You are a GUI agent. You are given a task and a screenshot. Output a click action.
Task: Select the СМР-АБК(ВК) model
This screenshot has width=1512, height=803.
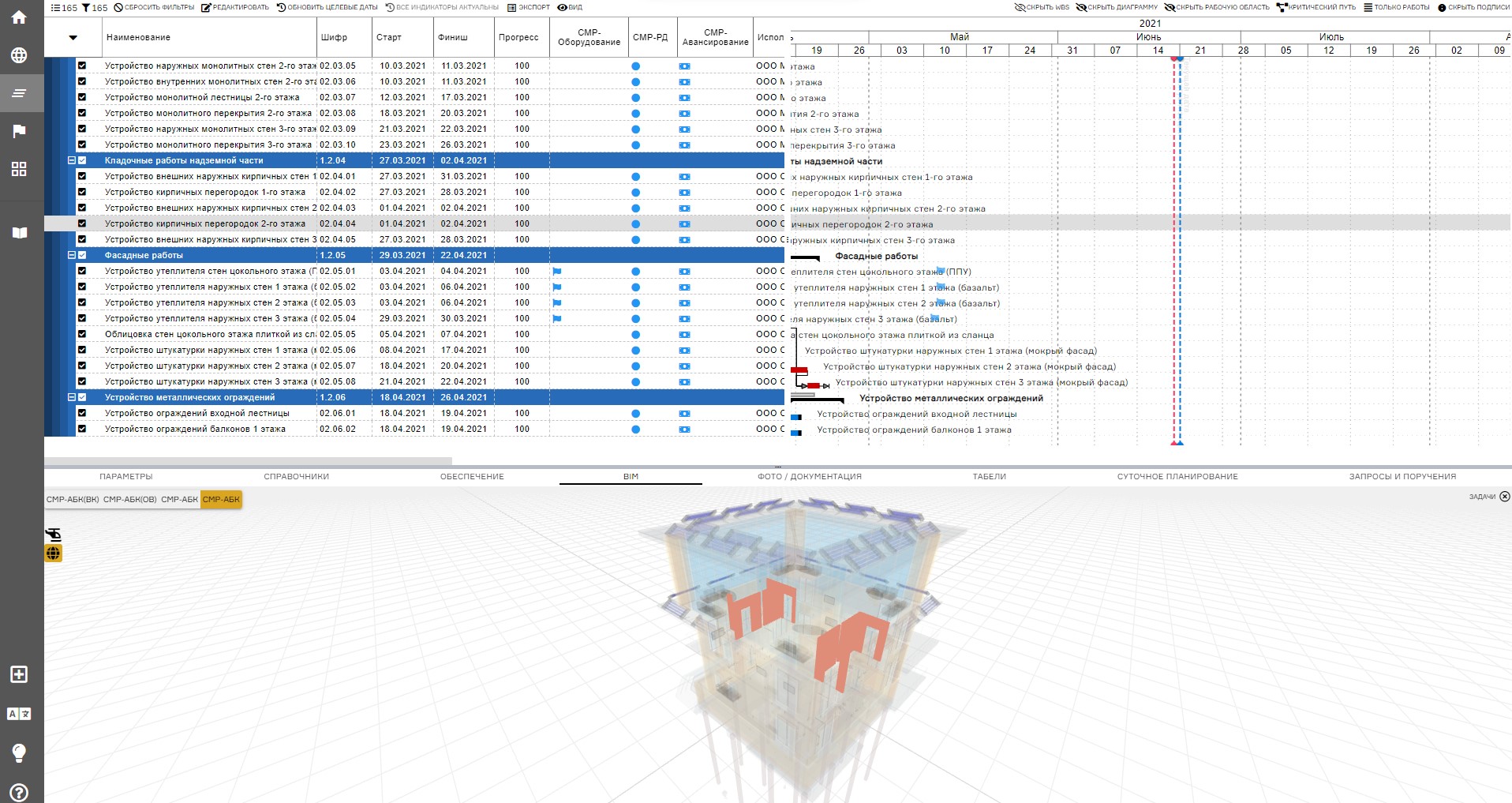pos(73,500)
